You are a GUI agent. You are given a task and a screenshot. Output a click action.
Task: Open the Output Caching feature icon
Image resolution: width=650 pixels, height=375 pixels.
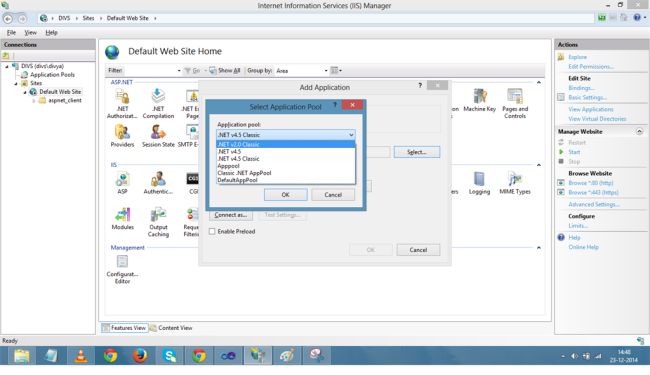click(x=158, y=223)
